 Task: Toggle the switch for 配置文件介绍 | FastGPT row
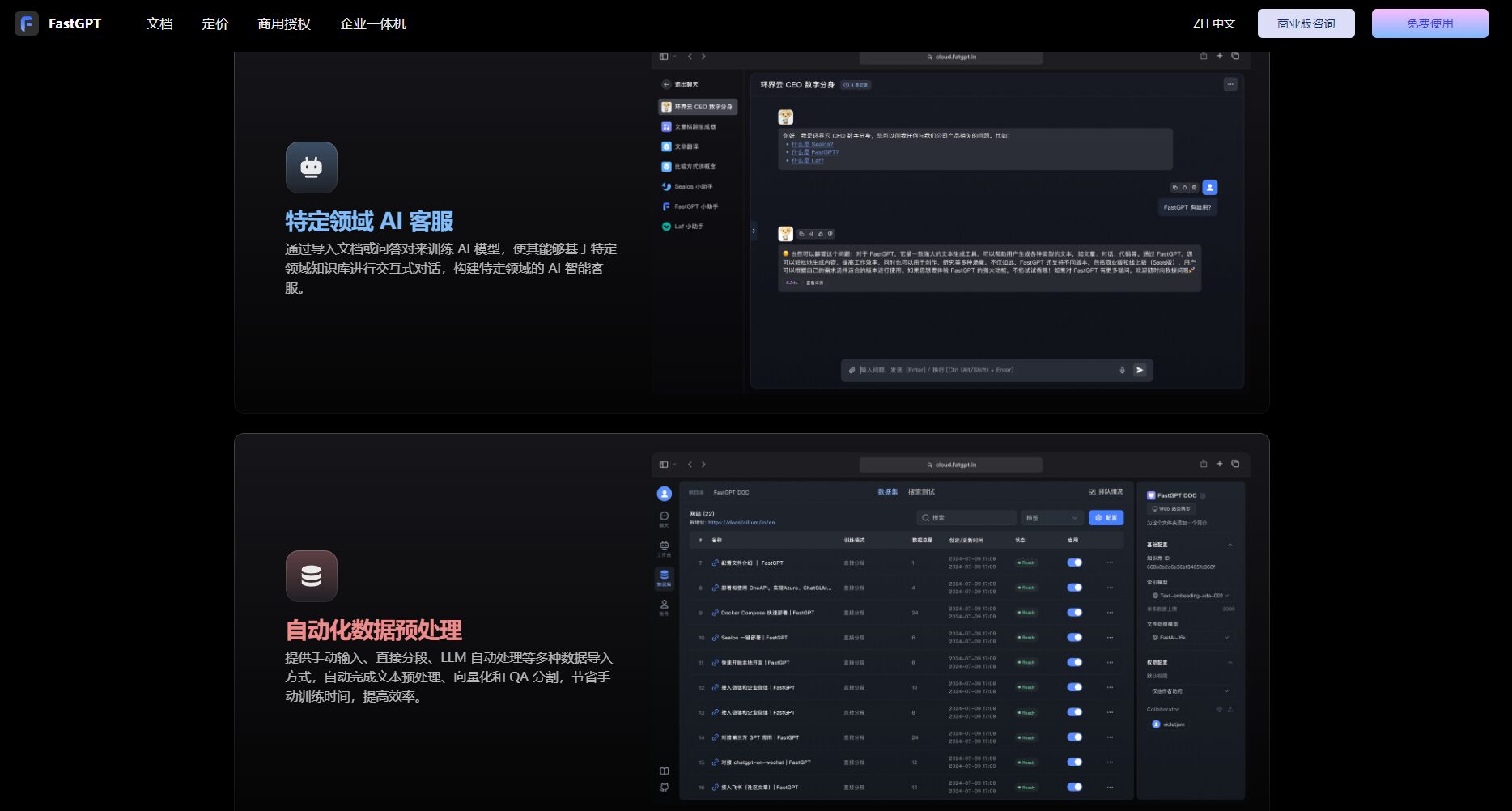[1074, 563]
